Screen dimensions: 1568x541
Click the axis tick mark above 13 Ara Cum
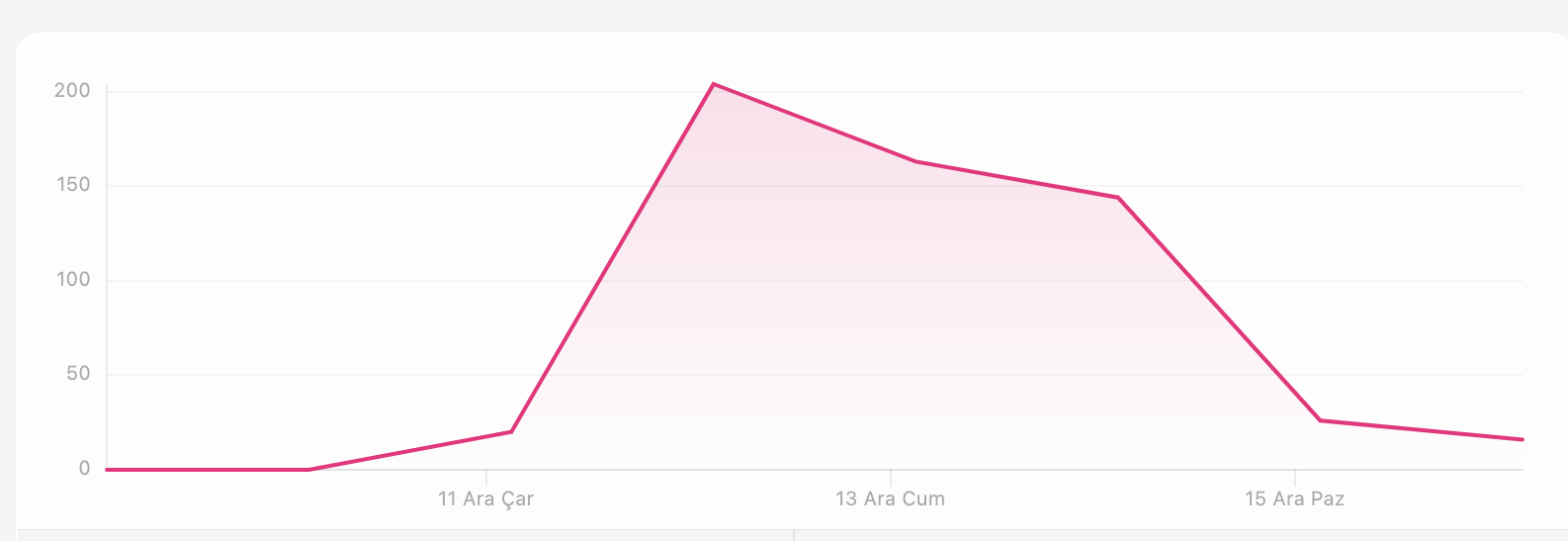click(890, 476)
